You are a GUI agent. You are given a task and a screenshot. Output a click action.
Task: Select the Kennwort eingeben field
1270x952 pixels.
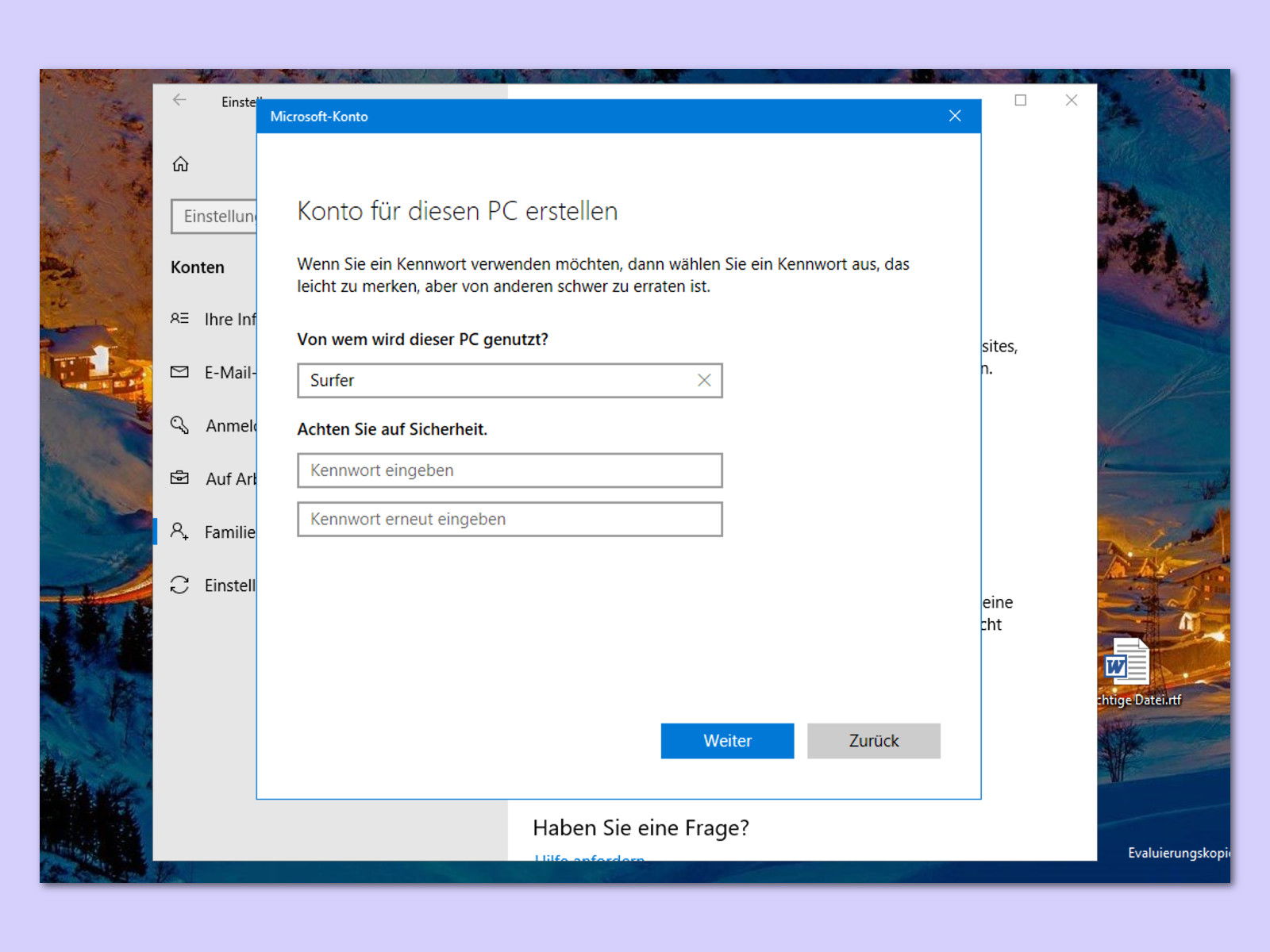tap(510, 470)
